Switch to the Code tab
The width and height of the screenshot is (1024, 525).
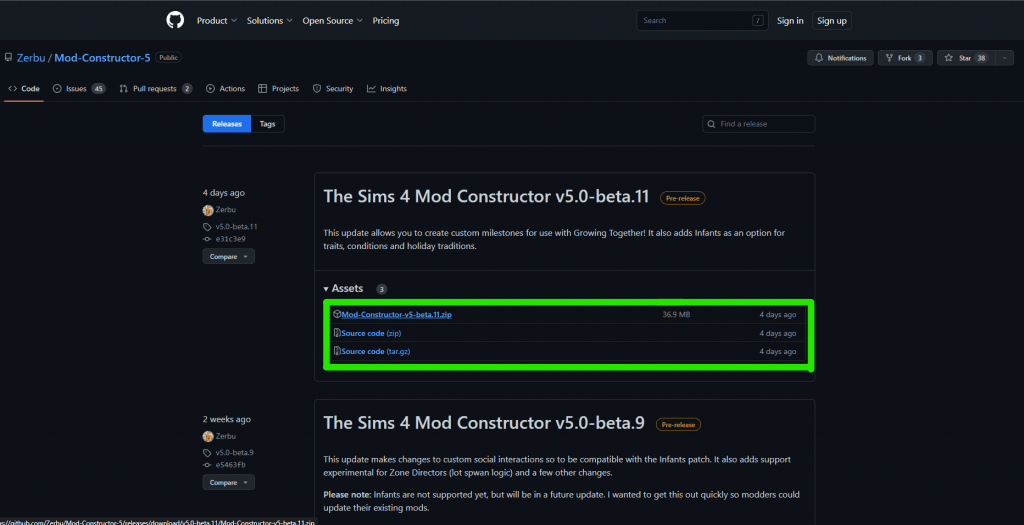[x=24, y=89]
